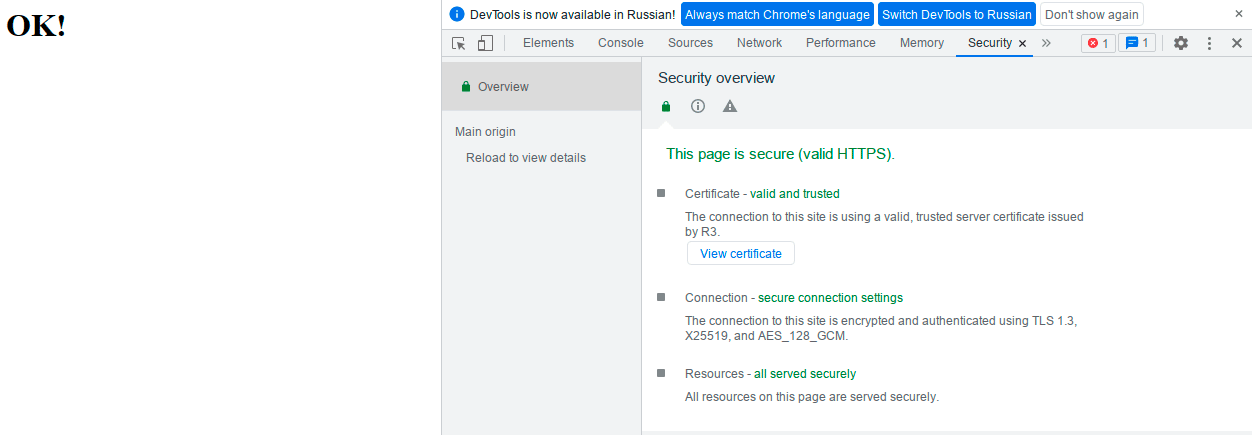Click the info circle icon in overview
Viewport: 1252px width, 435px height.
698,106
